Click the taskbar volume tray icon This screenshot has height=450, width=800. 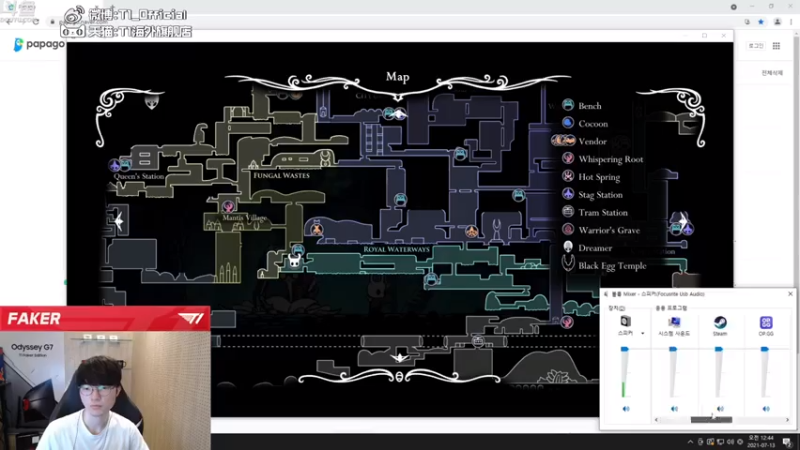click(x=730, y=442)
